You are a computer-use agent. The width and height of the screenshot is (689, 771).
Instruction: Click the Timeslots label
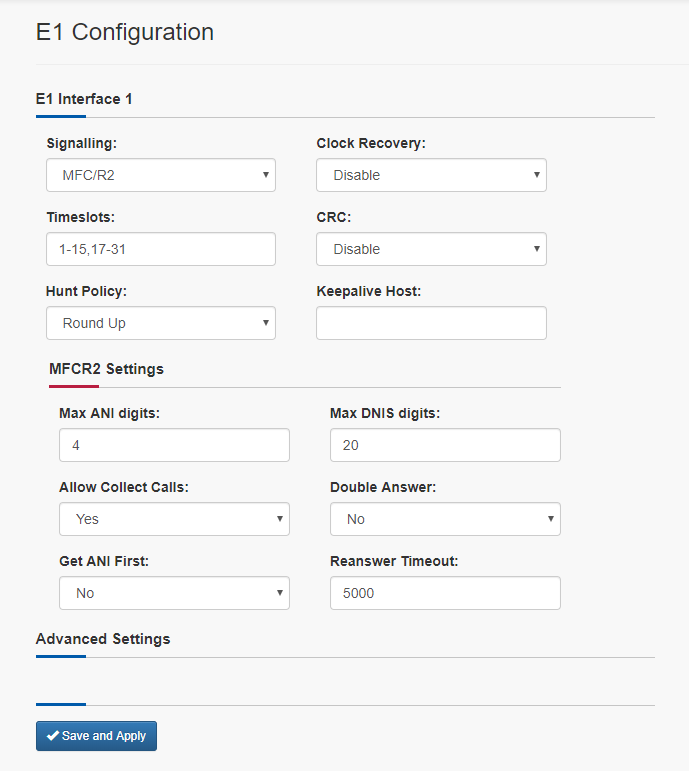[x=81, y=217]
